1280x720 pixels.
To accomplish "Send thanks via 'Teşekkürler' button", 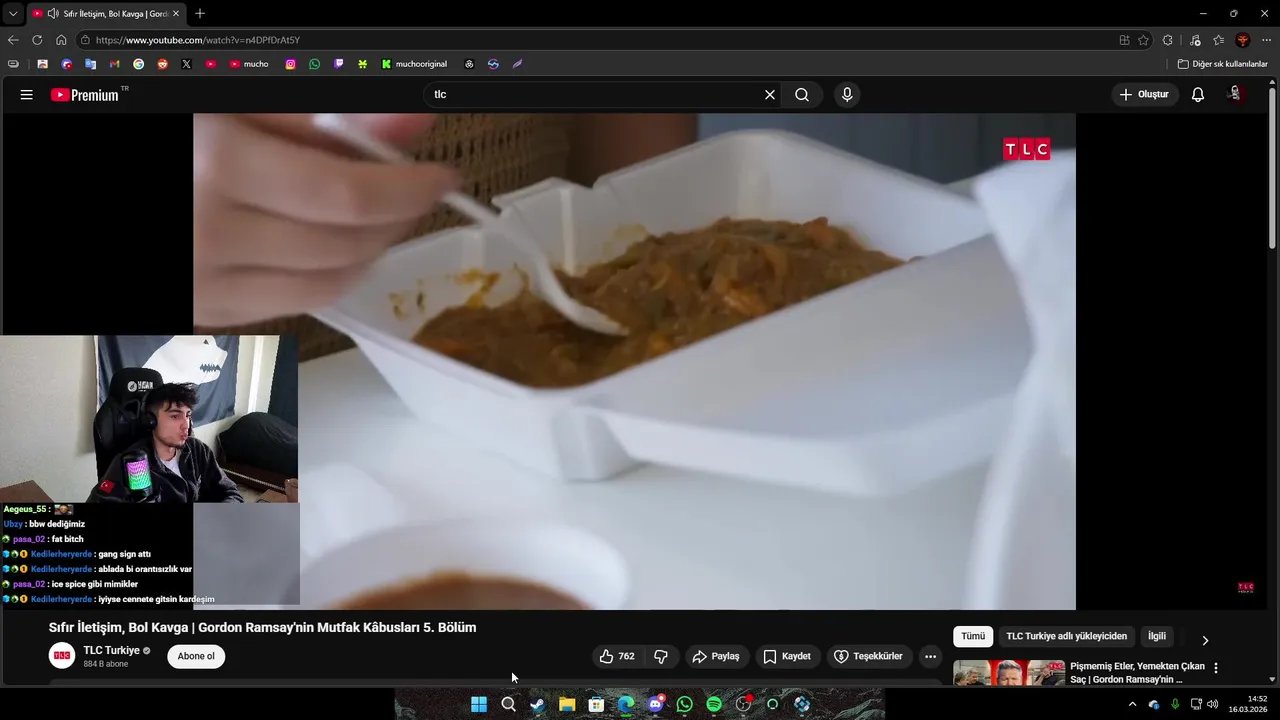I will [868, 656].
